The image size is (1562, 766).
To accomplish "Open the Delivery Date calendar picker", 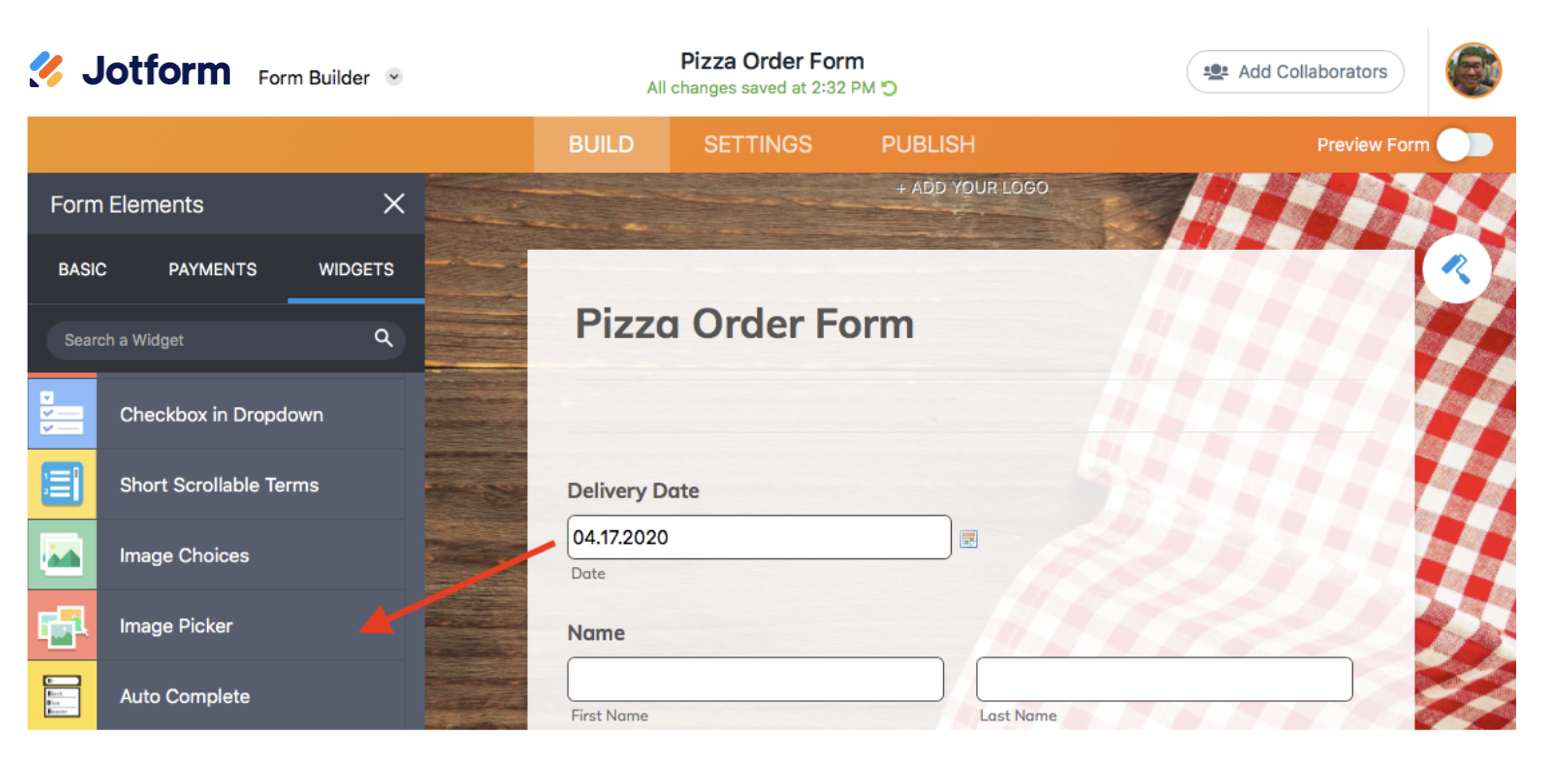I will click(x=968, y=539).
